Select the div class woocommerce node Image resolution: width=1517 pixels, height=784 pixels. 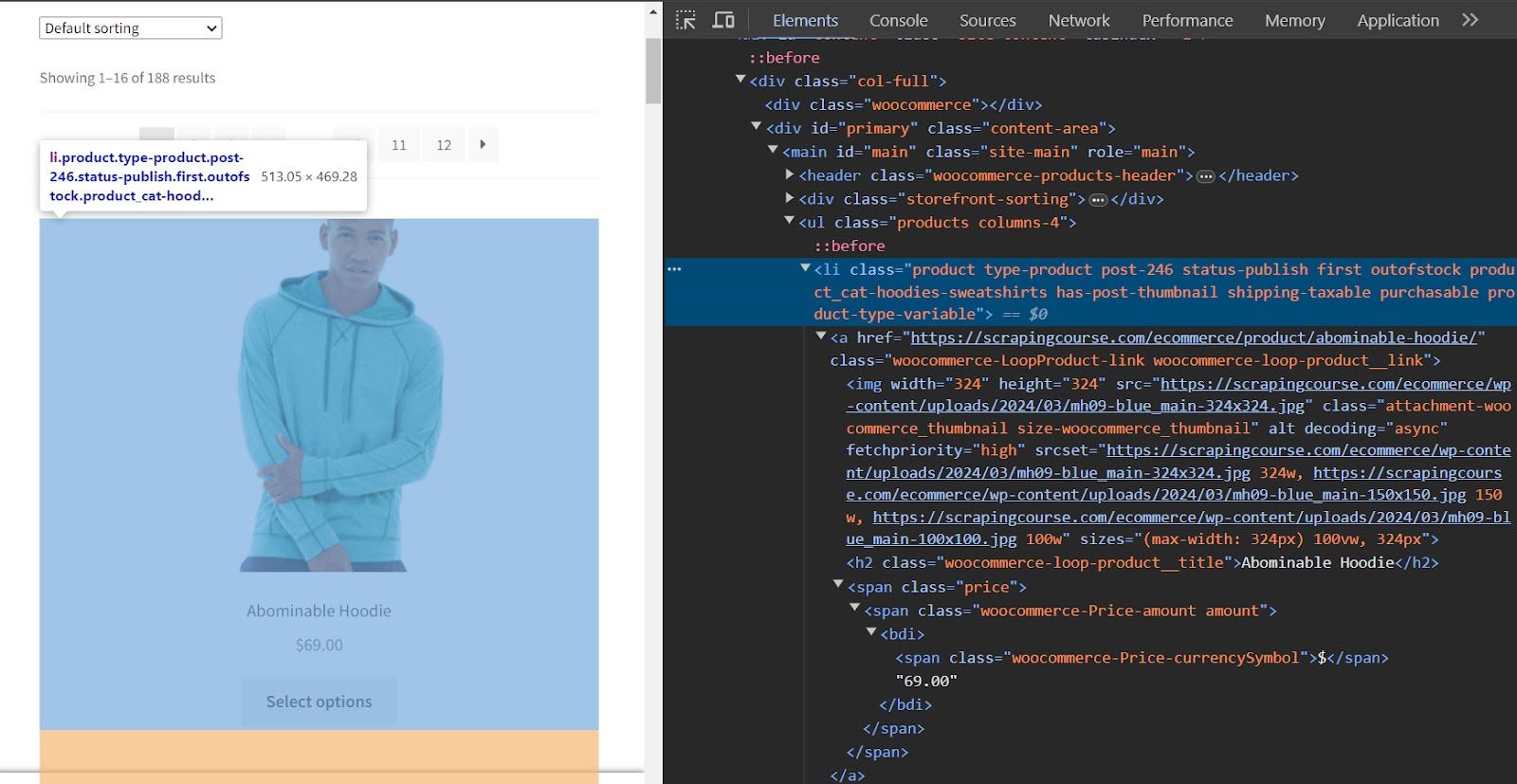coord(904,105)
